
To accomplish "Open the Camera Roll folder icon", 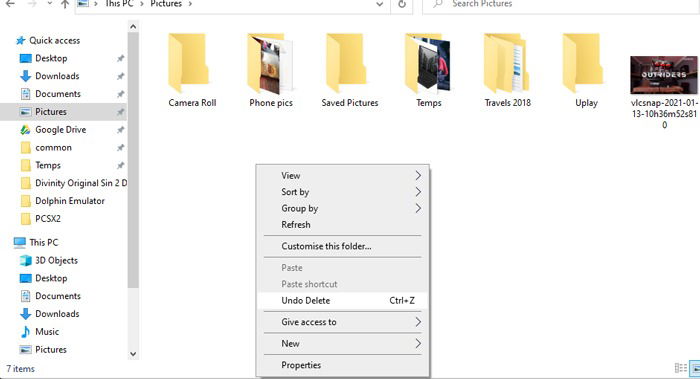I will click(x=188, y=63).
